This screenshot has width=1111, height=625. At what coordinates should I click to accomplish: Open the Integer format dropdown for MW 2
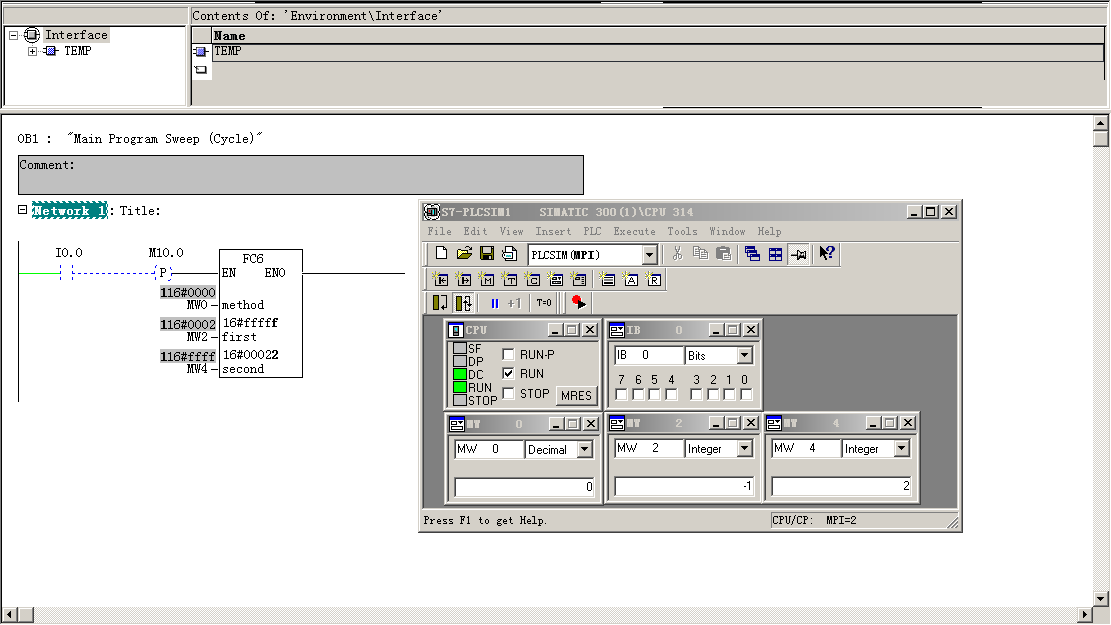[745, 449]
